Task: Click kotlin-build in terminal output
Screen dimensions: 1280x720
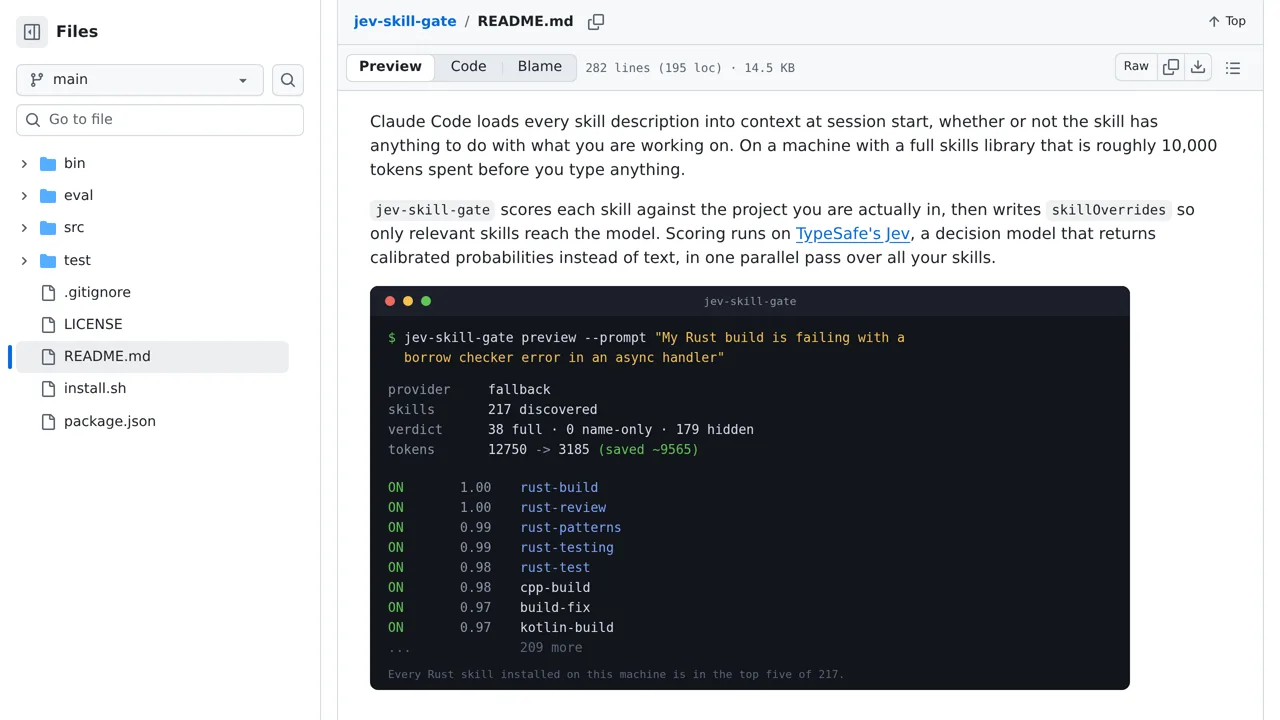Action: click(x=567, y=627)
